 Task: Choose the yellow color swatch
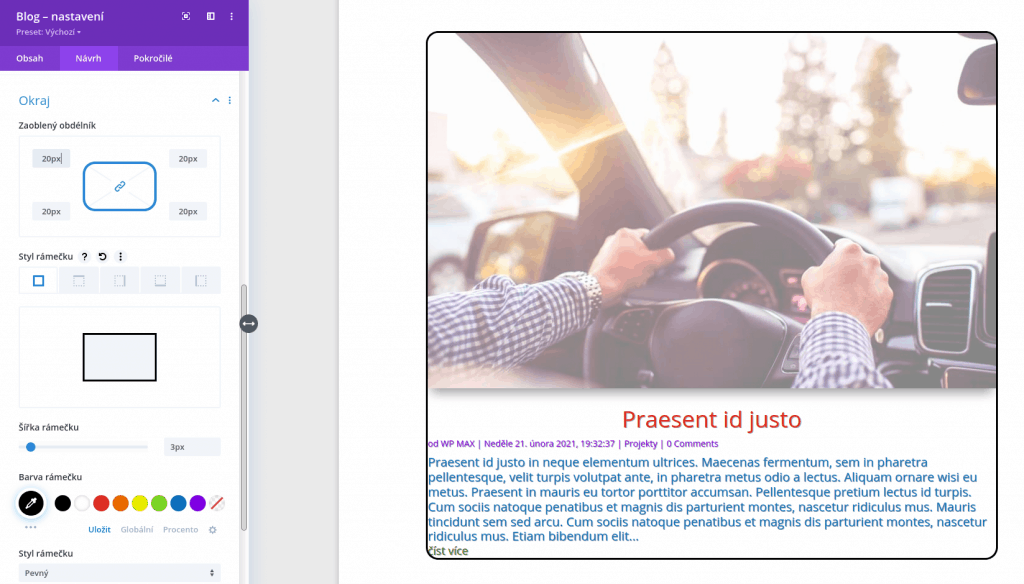coord(140,503)
